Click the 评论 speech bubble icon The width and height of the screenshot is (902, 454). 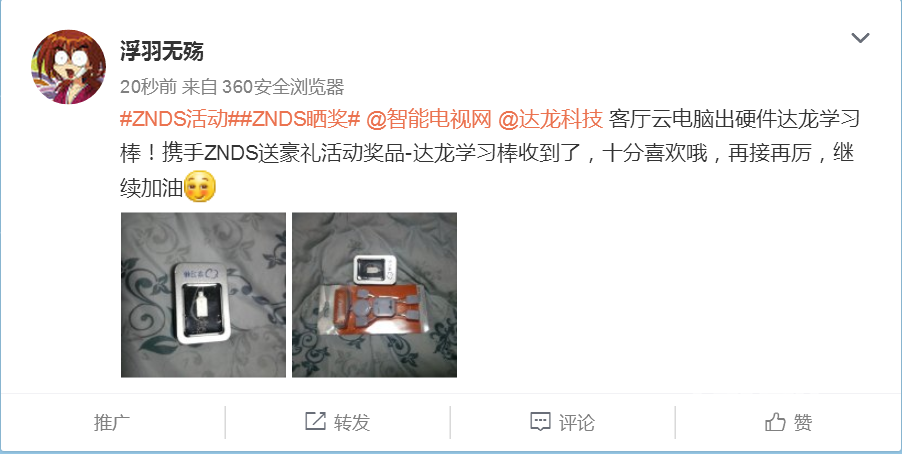(540, 422)
